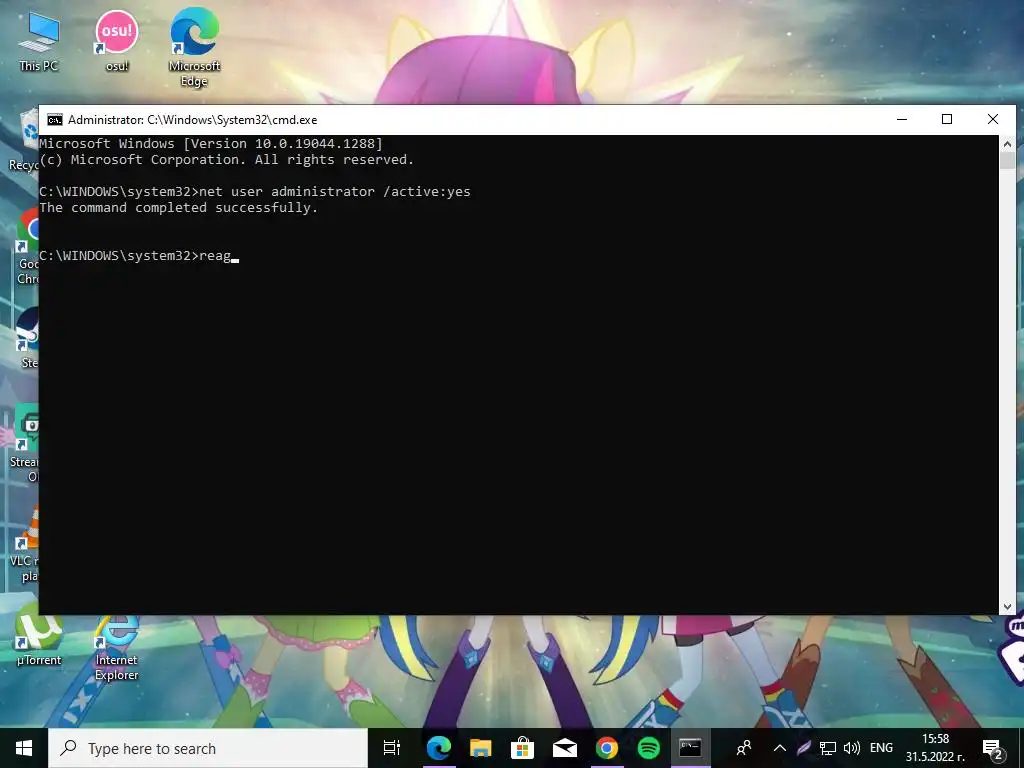Screen dimensions: 1024x768
Task: Select the Command Prompt taskbar button
Action: 690,748
